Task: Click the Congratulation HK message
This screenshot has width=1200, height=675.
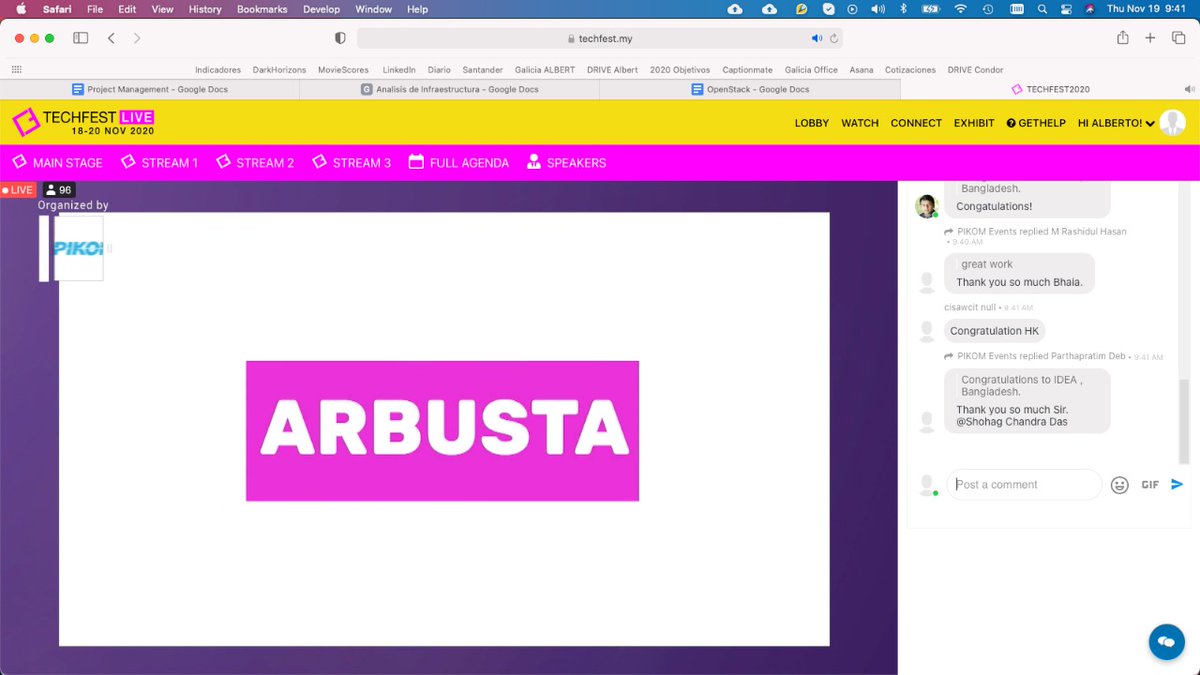Action: pos(994,331)
